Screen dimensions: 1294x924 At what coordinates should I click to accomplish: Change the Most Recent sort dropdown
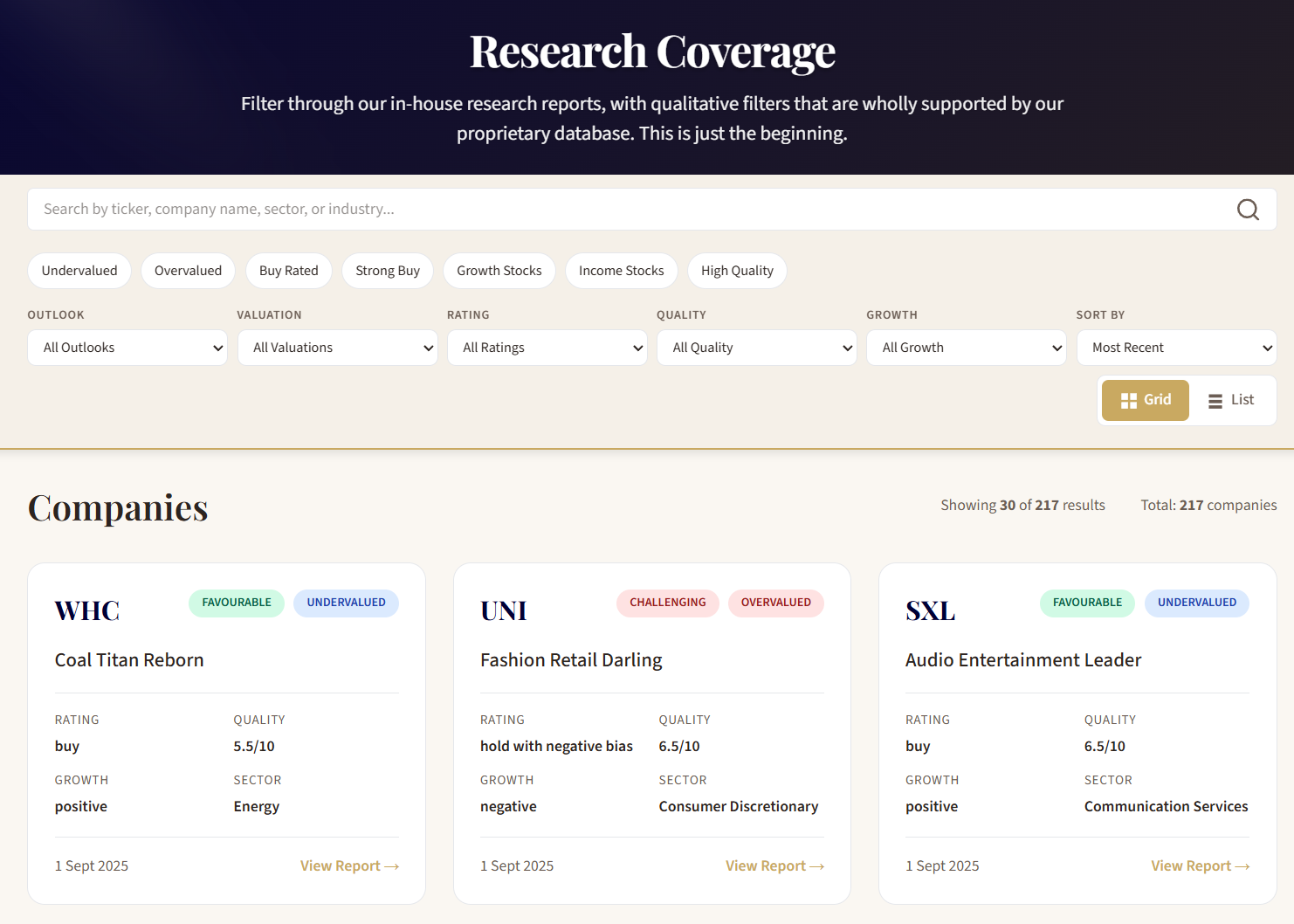(1176, 348)
